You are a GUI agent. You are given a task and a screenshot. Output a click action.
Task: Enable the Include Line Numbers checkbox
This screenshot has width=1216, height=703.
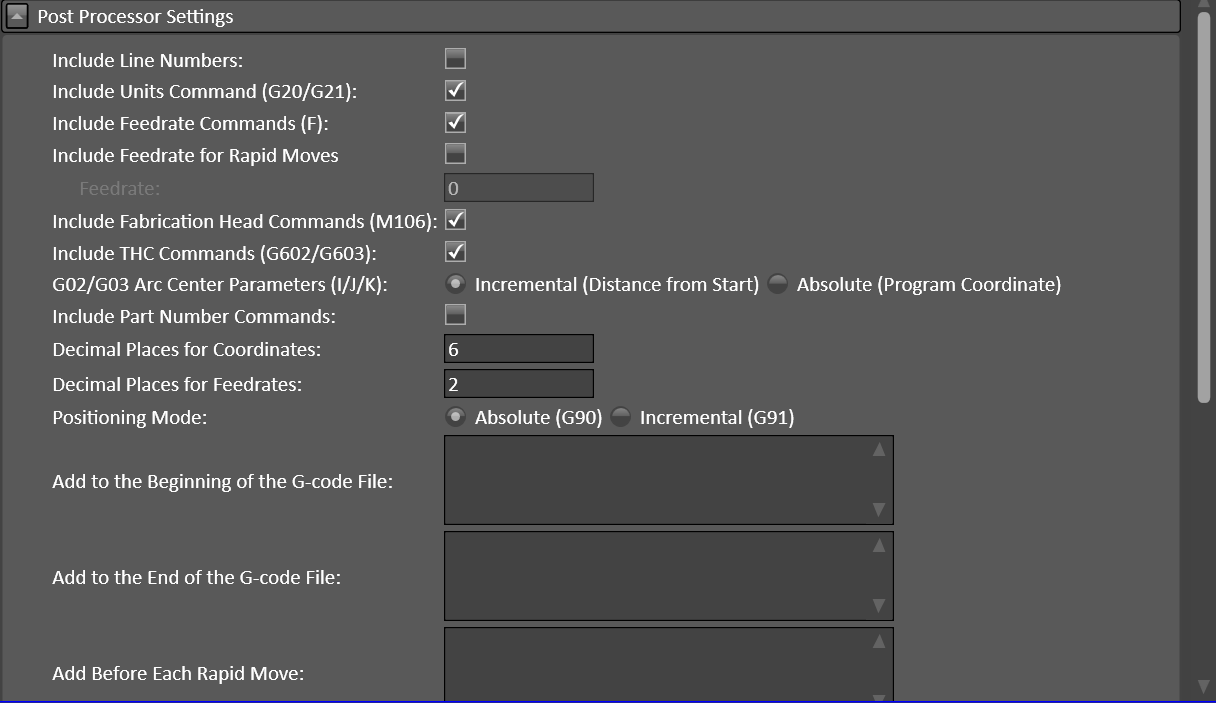pyautogui.click(x=455, y=58)
